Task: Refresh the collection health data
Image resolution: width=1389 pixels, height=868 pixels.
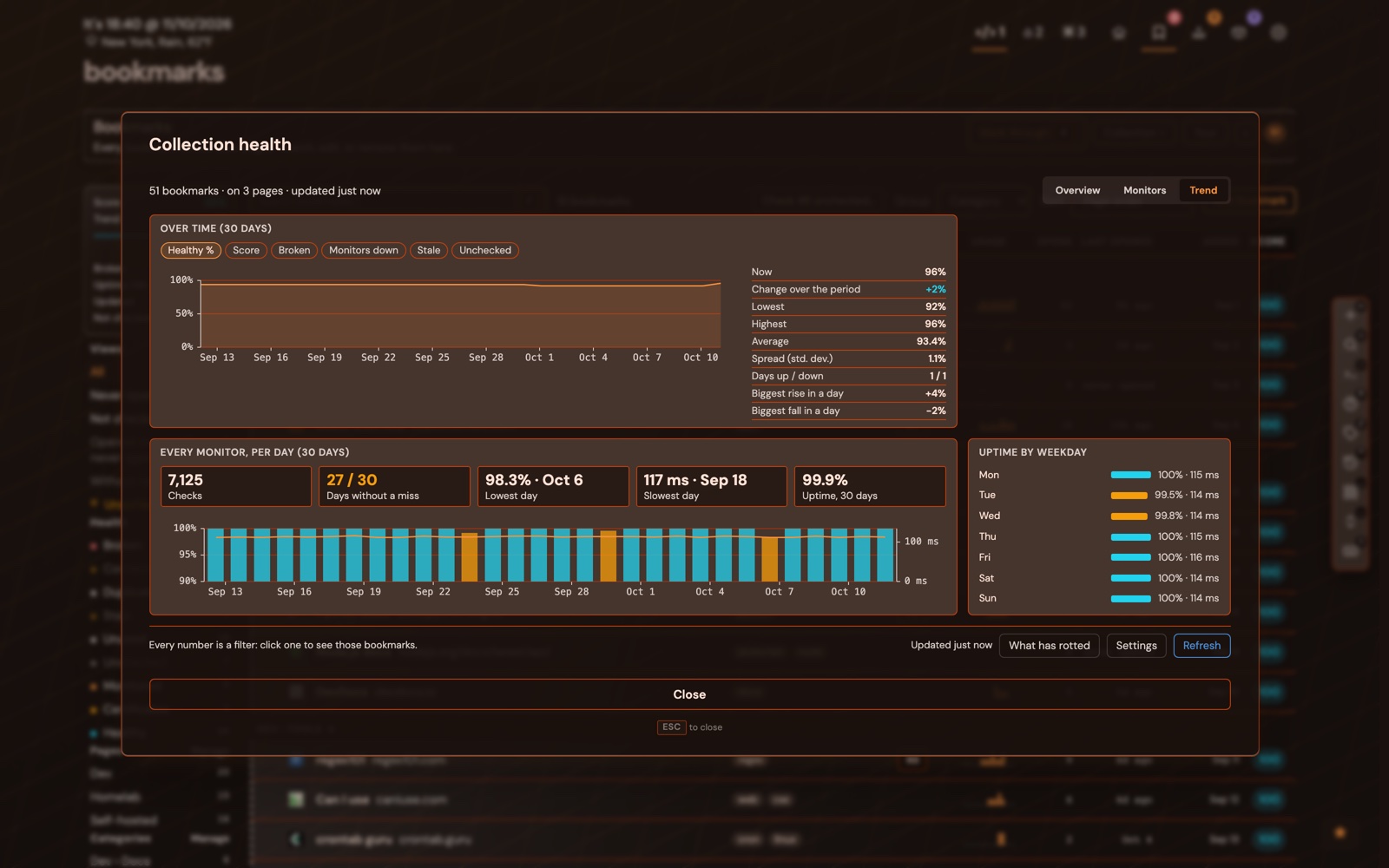Action: coord(1201,646)
